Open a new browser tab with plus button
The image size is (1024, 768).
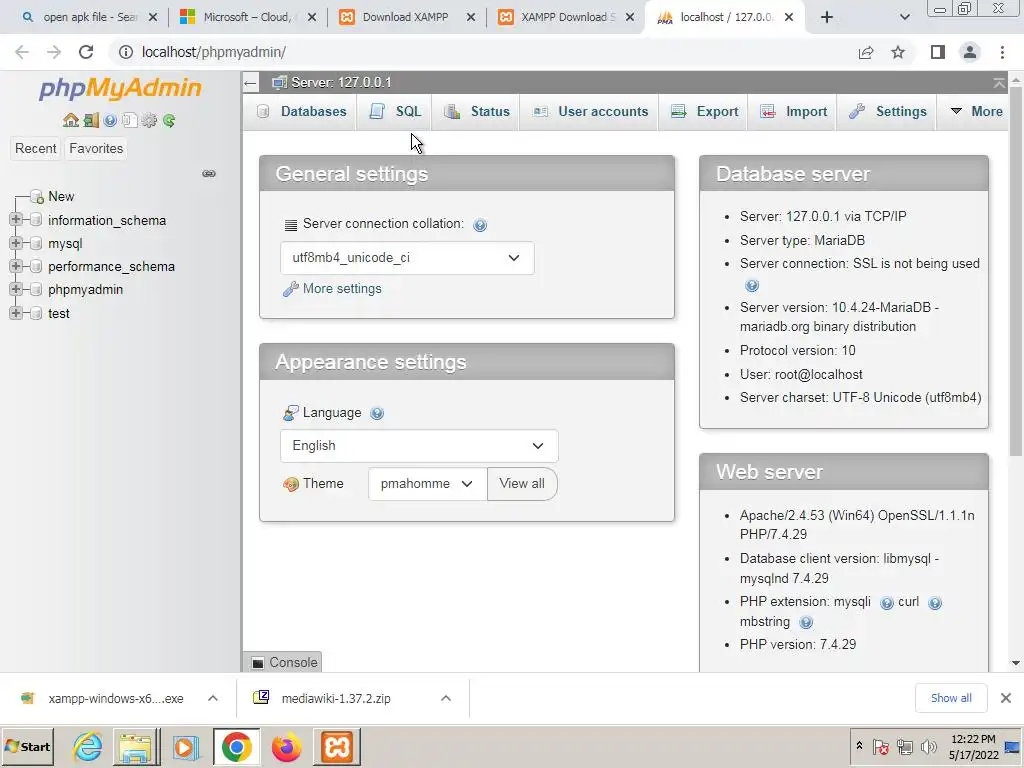(x=827, y=18)
